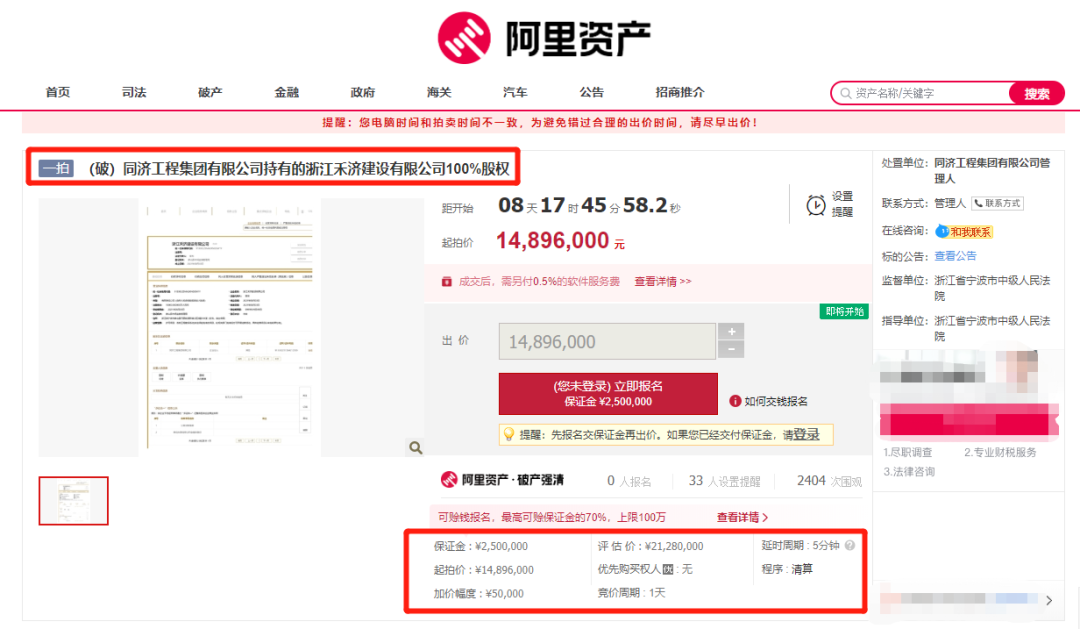Click the 阿里资产 logo icon
Viewport: 1080px width, 629px height.
coord(464,38)
